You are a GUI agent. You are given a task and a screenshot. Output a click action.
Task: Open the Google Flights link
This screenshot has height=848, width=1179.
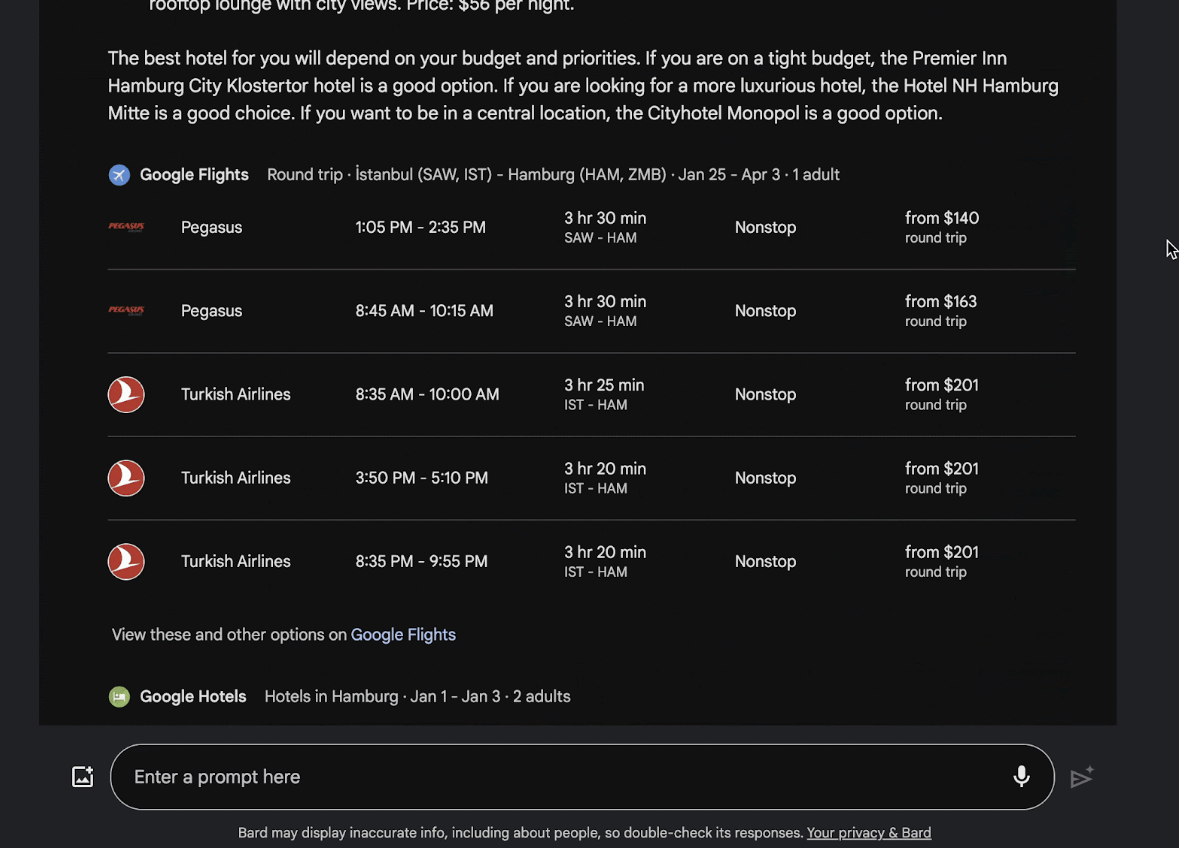point(403,634)
